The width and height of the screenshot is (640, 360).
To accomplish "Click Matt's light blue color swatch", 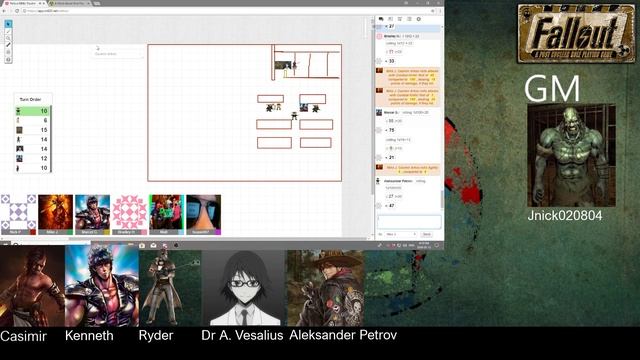I will point(181,232).
